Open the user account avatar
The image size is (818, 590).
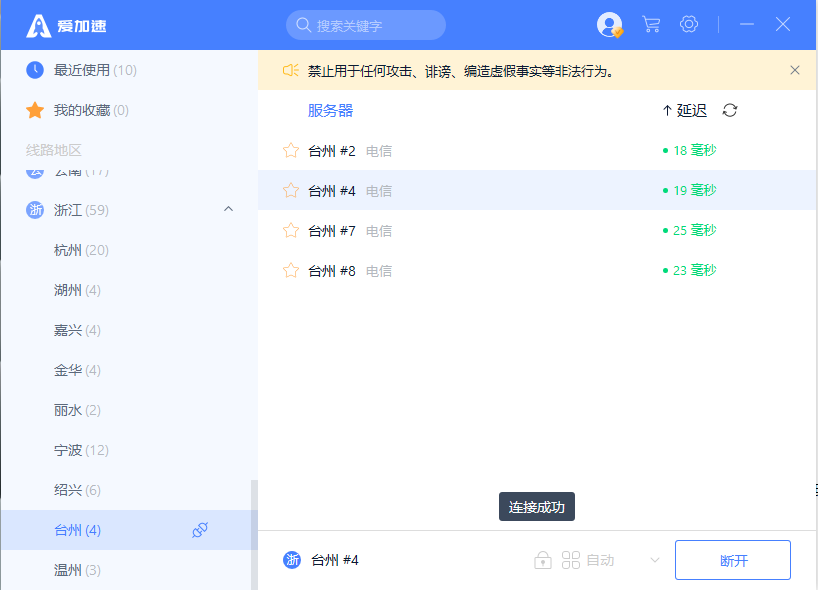[609, 25]
